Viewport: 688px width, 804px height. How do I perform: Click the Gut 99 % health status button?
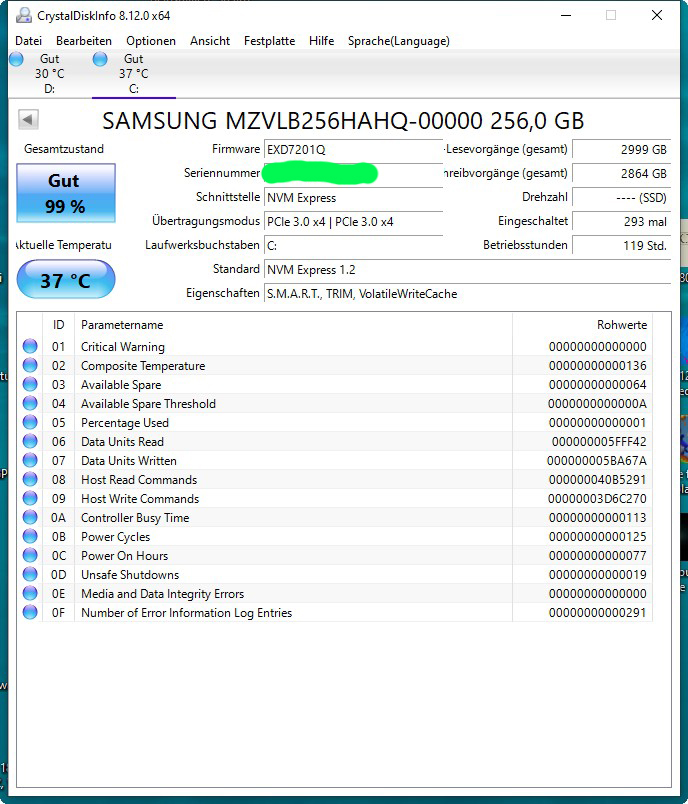coord(66,193)
